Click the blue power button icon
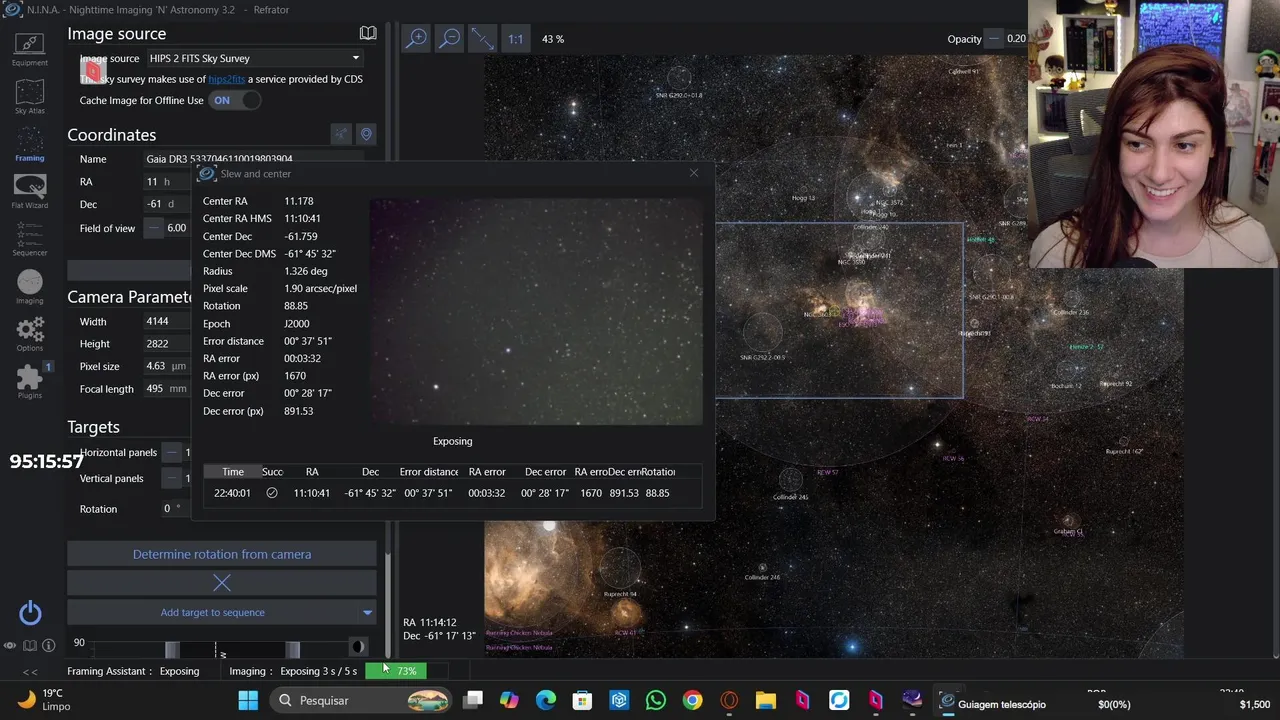The height and width of the screenshot is (720, 1280). [30, 612]
